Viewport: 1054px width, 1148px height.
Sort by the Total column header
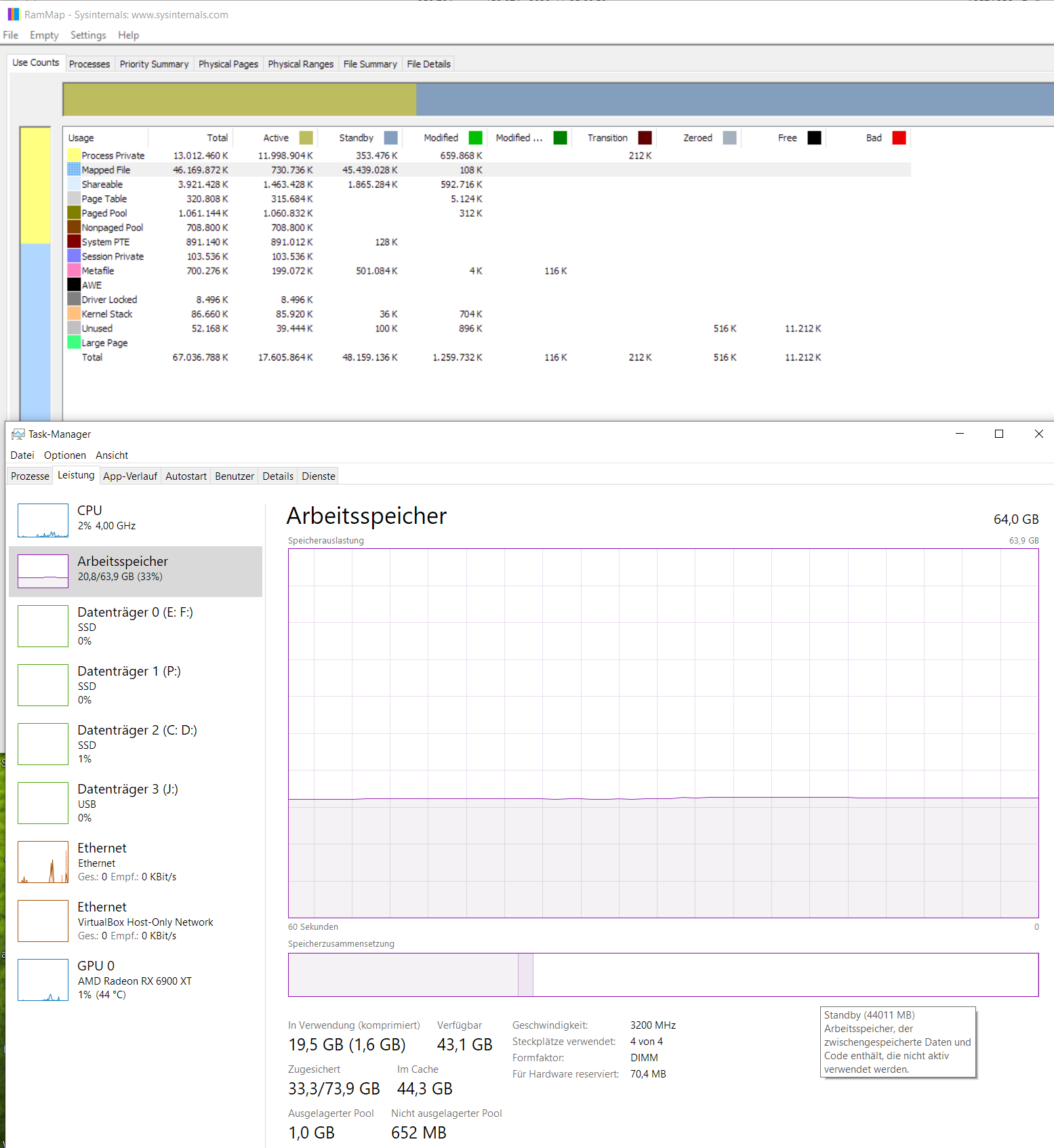point(190,138)
